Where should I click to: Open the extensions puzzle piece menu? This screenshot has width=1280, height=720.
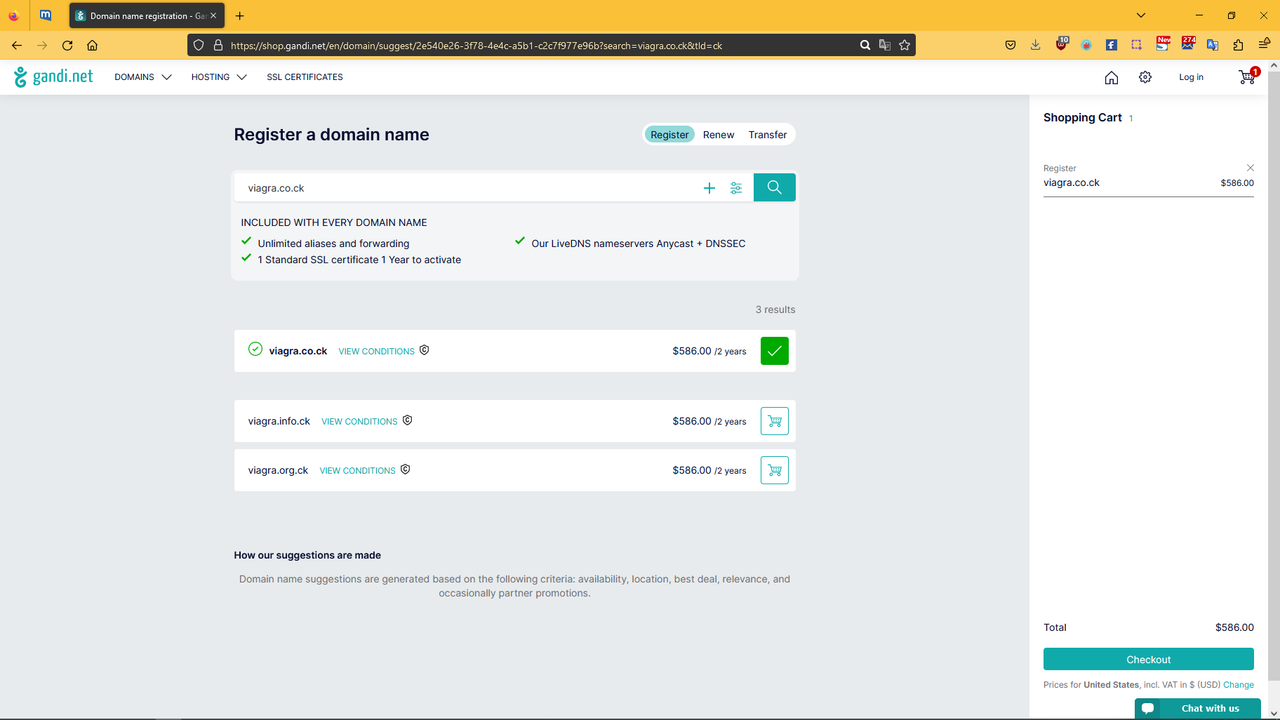(x=1238, y=45)
